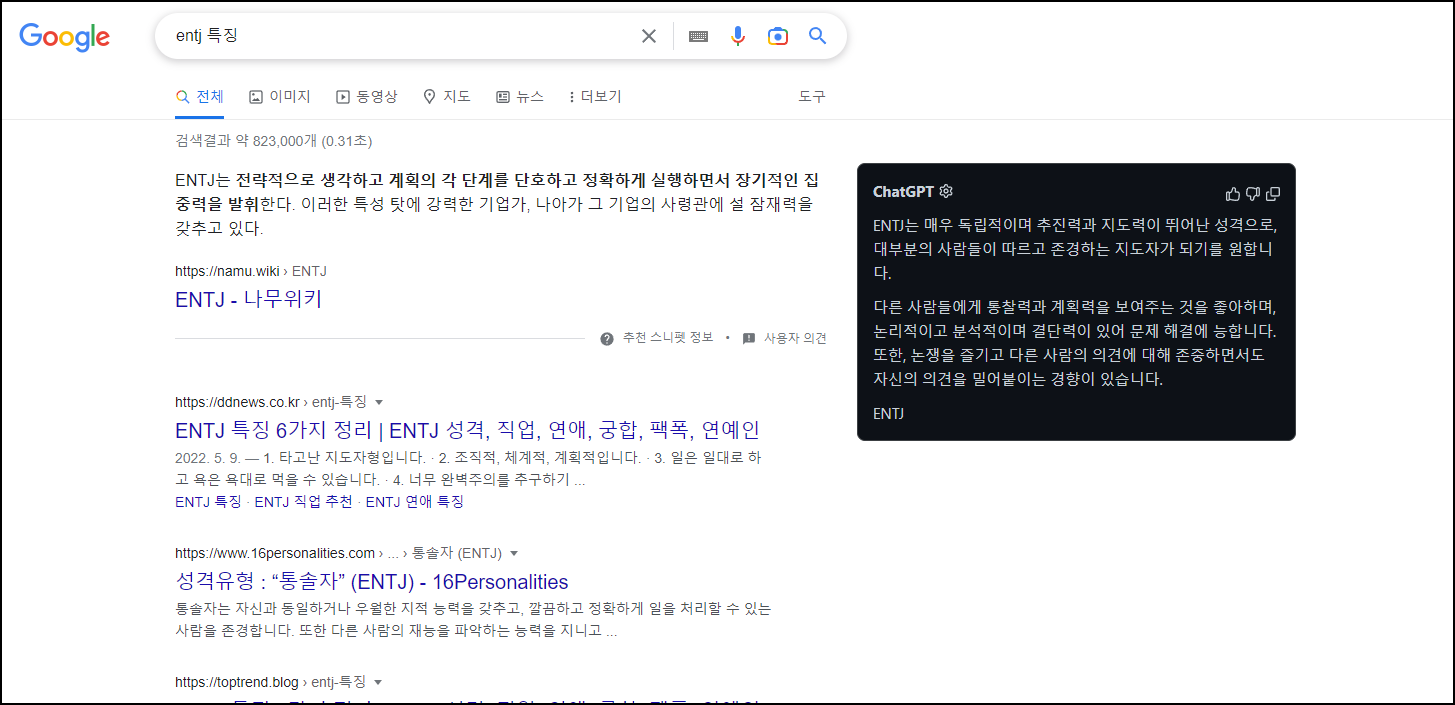Click the Google logo

65,37
